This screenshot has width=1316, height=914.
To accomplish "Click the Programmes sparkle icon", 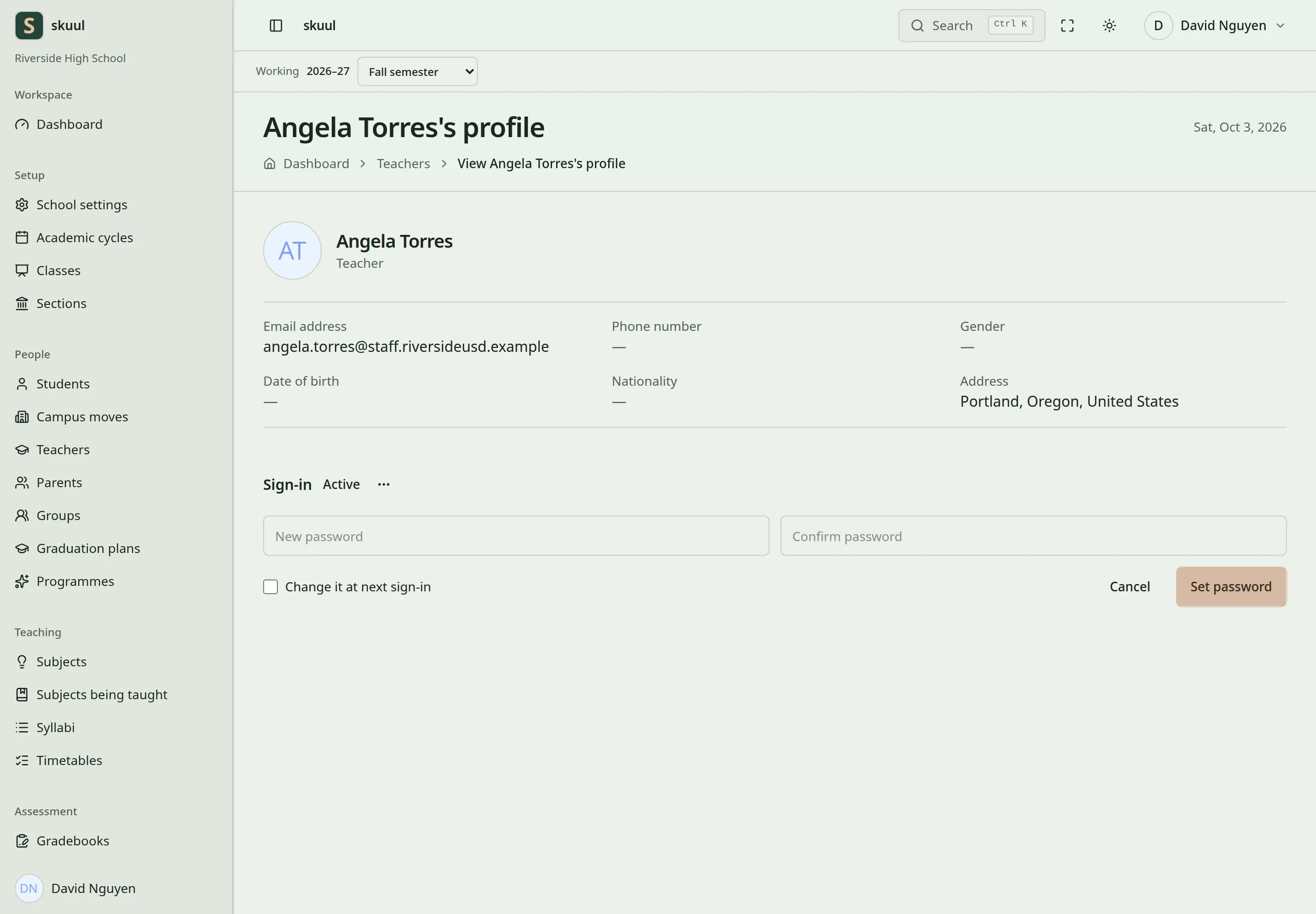I will click(22, 581).
